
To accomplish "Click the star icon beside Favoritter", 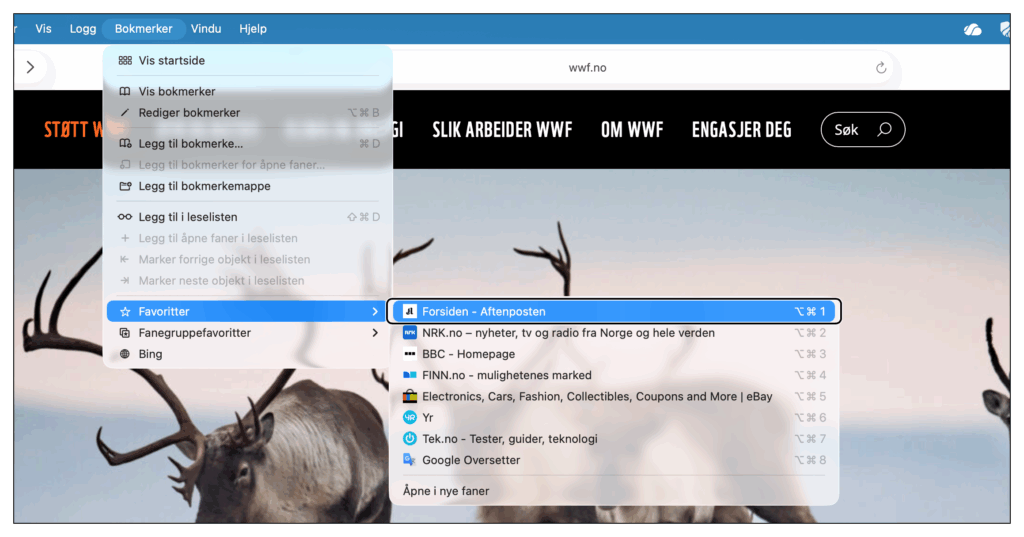I will click(x=125, y=312).
